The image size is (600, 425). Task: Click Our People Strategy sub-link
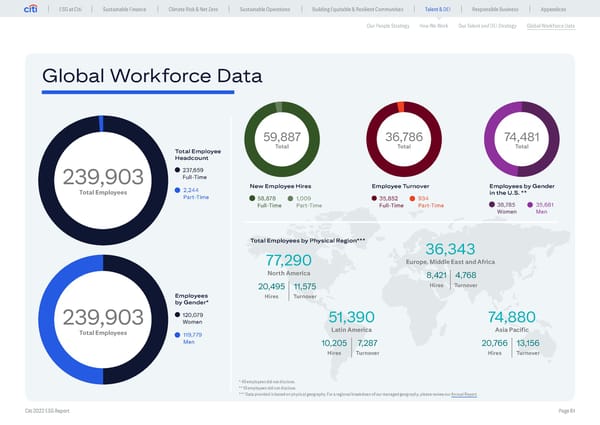[388, 26]
